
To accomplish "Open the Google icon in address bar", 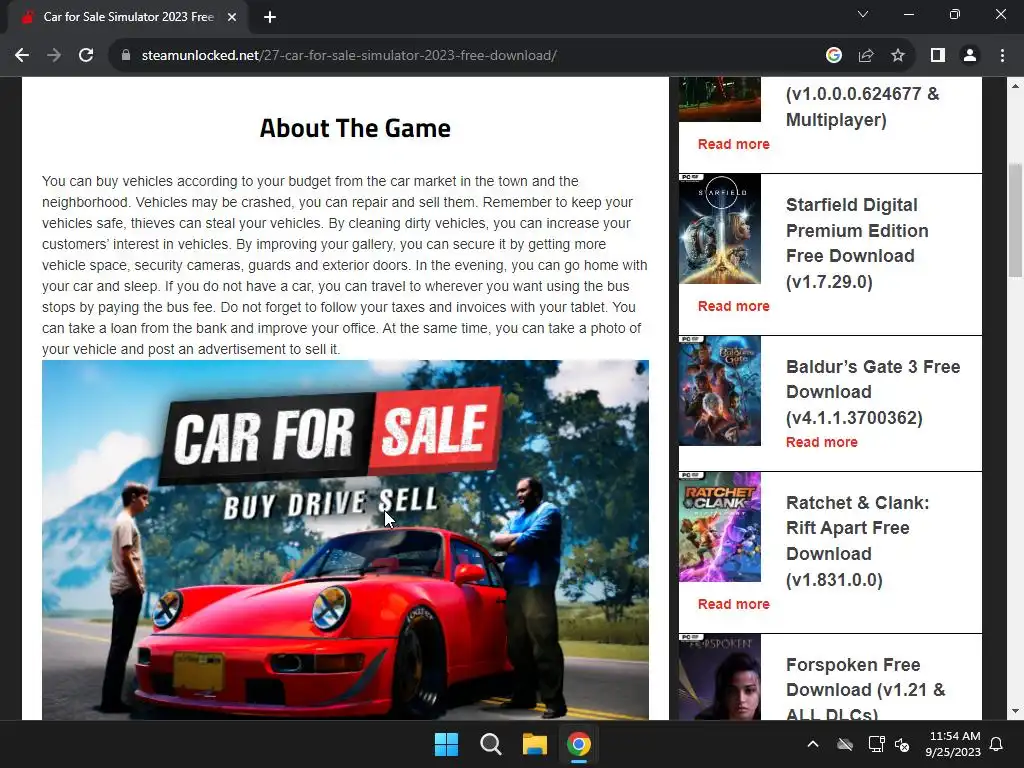I will pos(833,56).
